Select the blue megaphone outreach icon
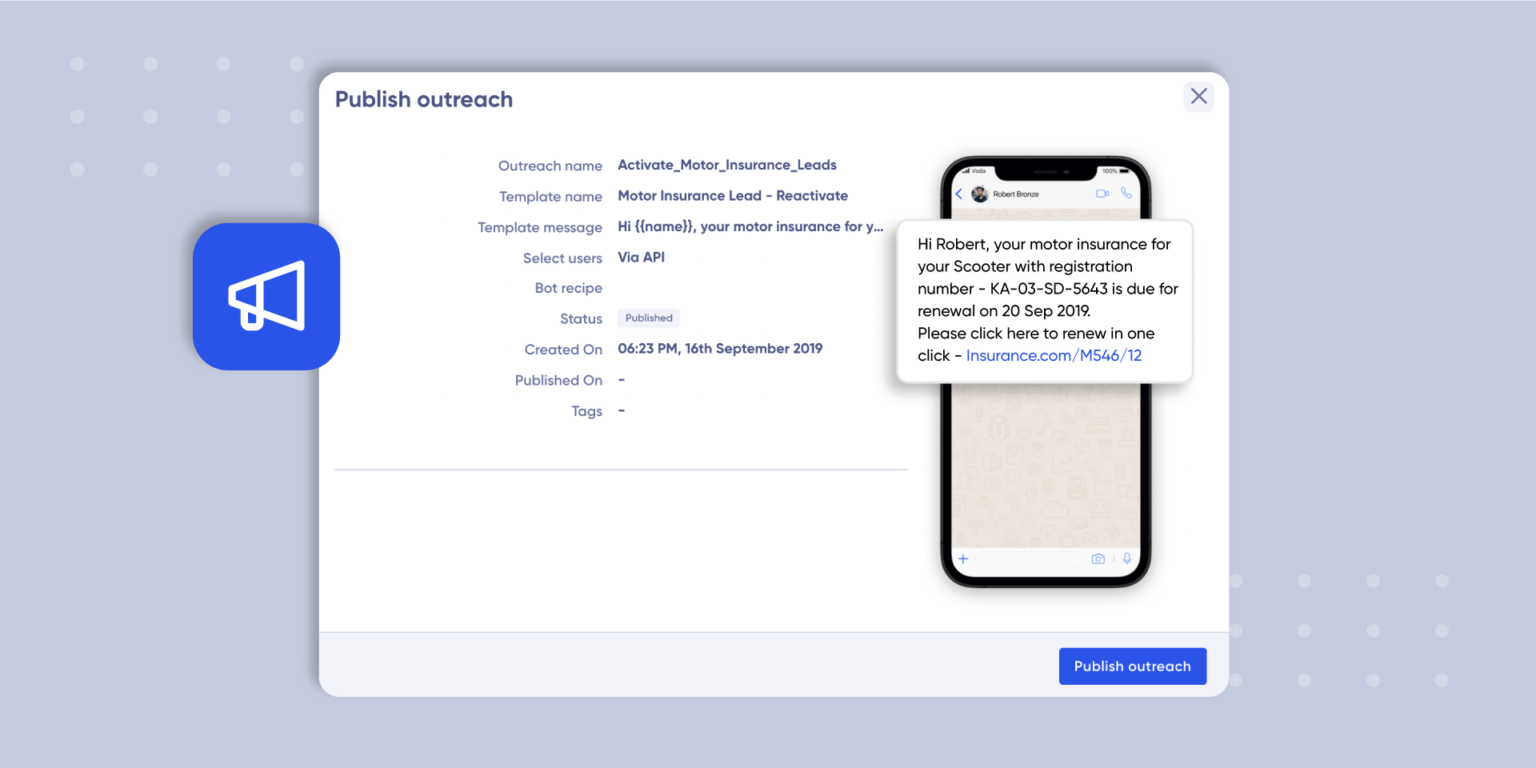The width and height of the screenshot is (1536, 768). tap(266, 296)
